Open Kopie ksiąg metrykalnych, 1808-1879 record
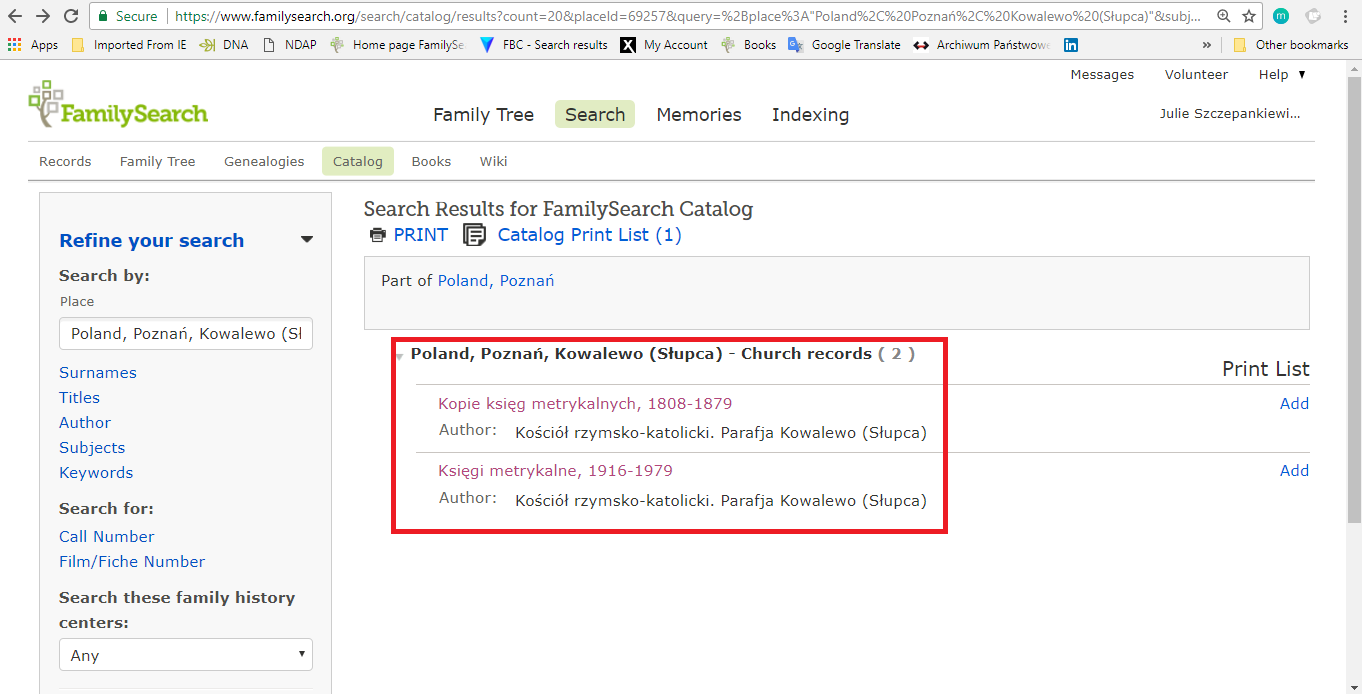Viewport: 1362px width, 694px height. click(x=585, y=404)
